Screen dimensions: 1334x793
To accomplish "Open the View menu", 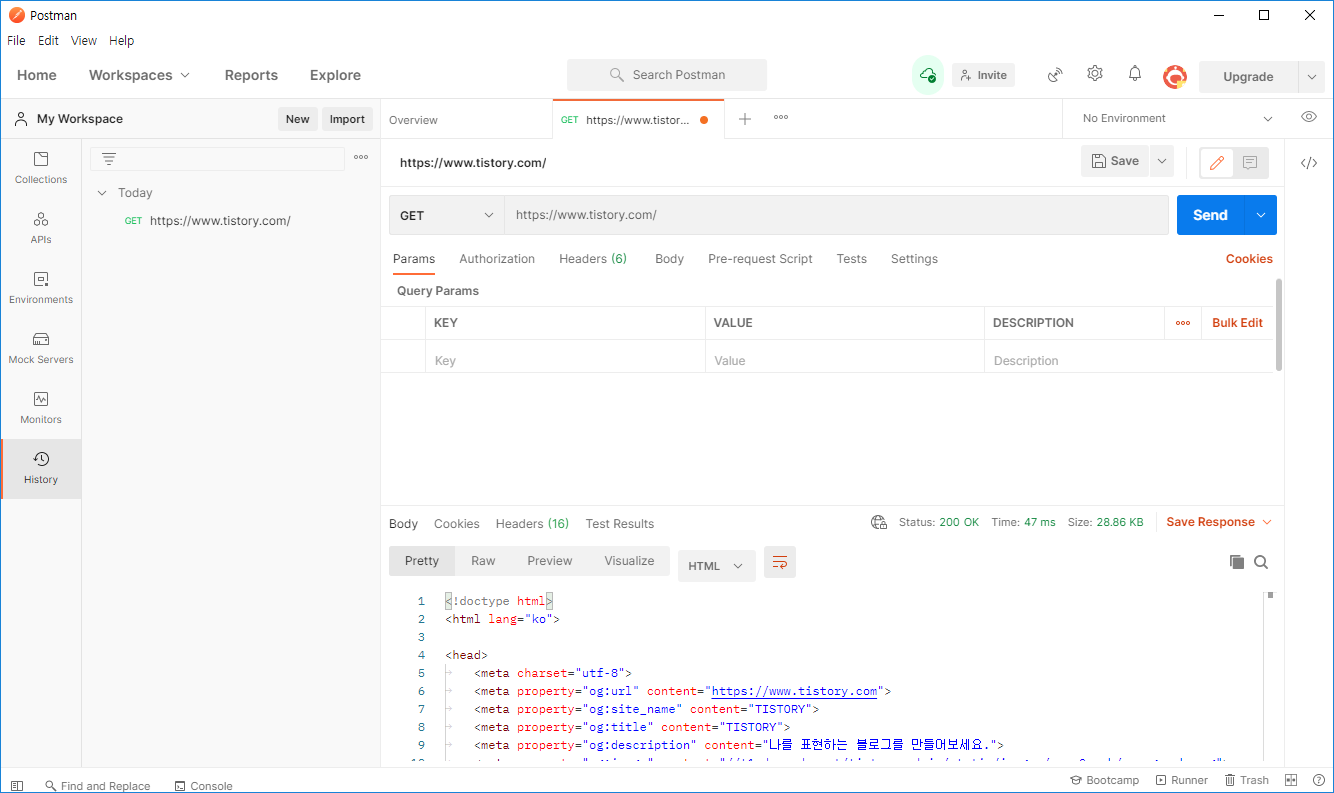I will click(84, 41).
